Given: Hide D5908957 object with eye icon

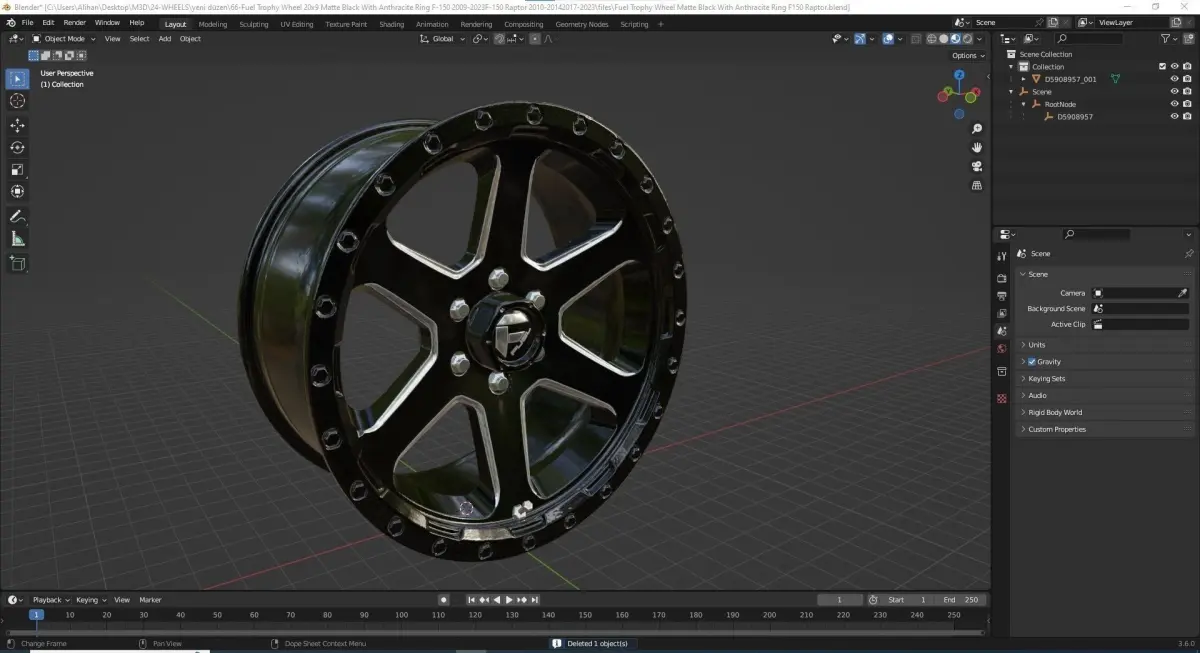Looking at the screenshot, I should click(x=1175, y=116).
